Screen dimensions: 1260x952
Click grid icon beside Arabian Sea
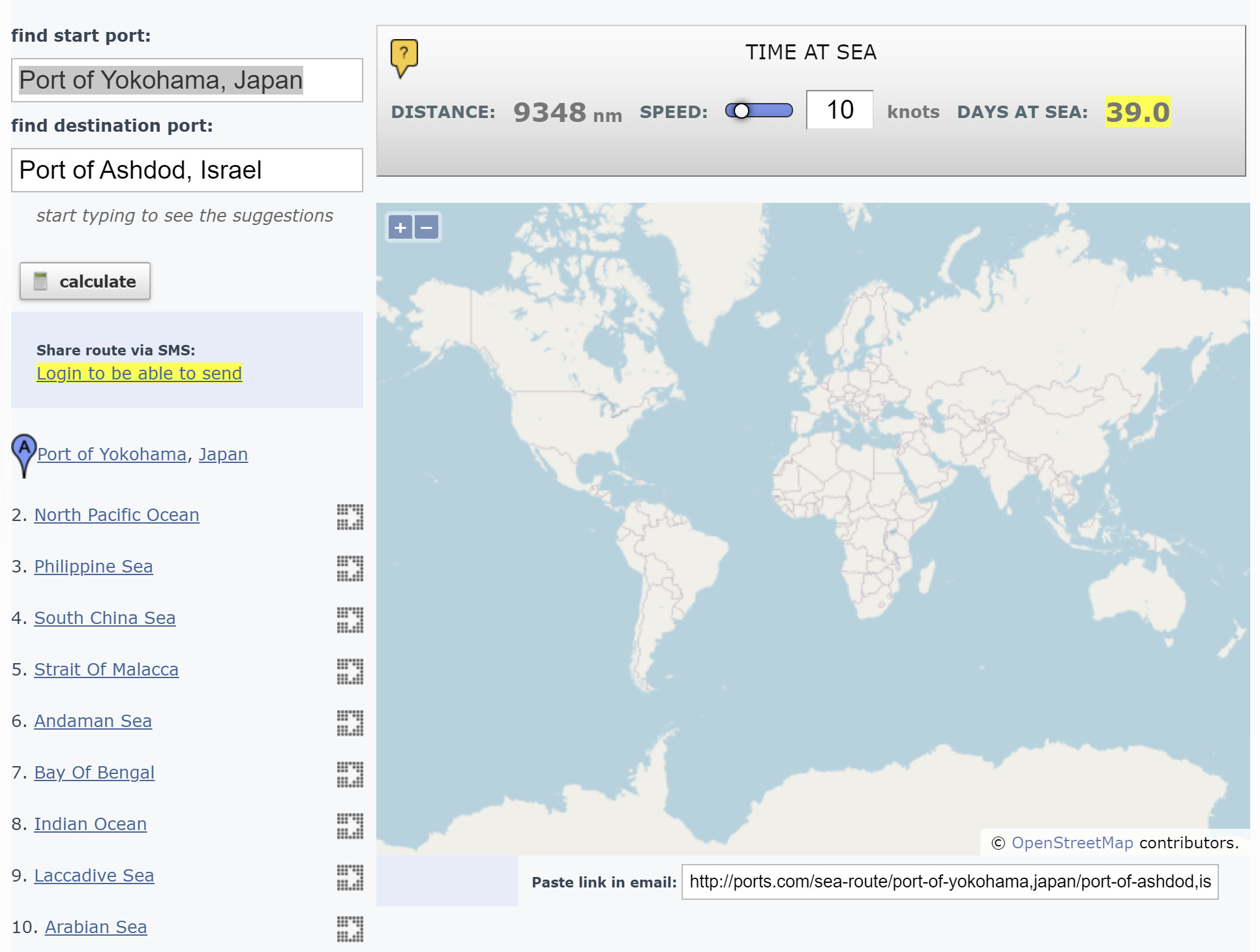click(350, 929)
